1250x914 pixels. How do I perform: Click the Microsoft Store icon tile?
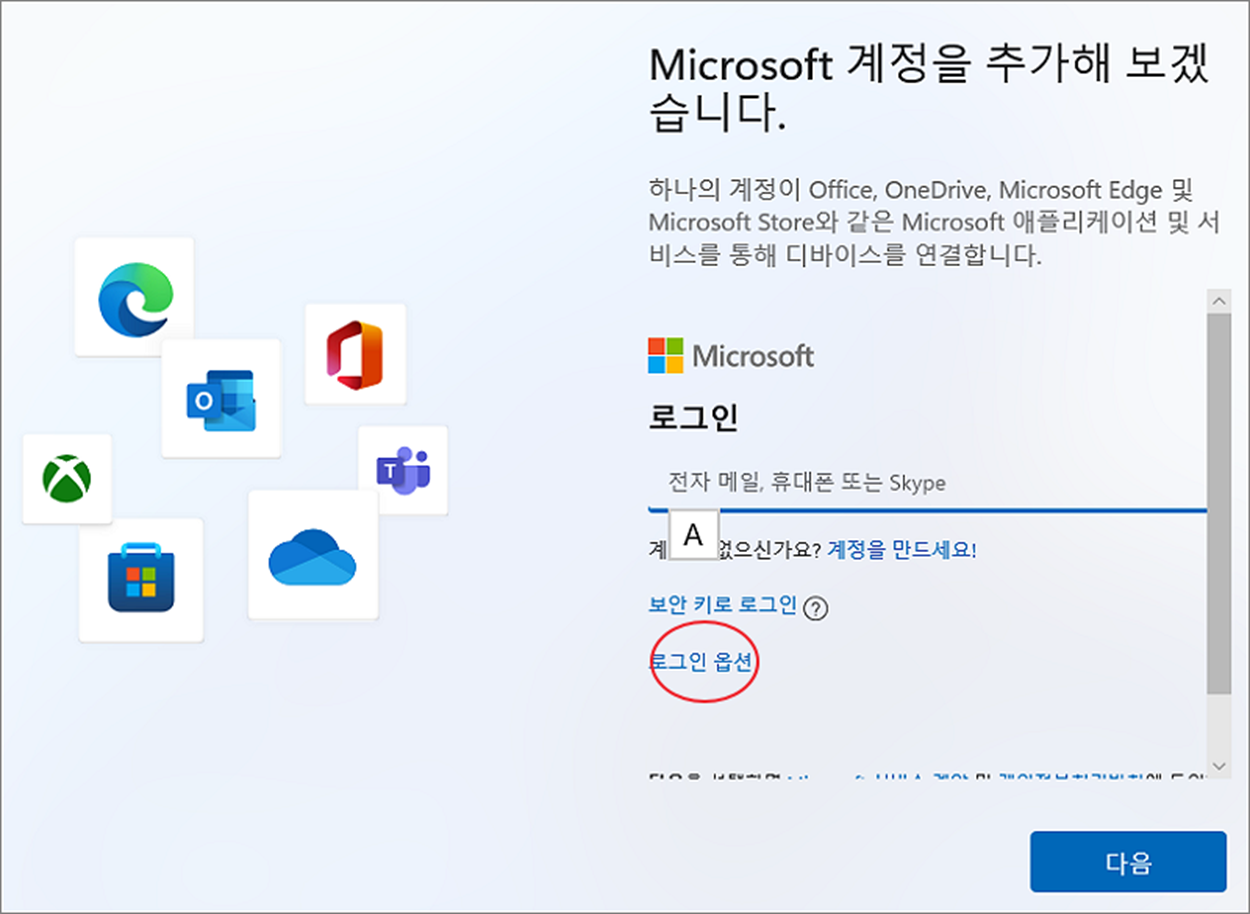point(141,580)
